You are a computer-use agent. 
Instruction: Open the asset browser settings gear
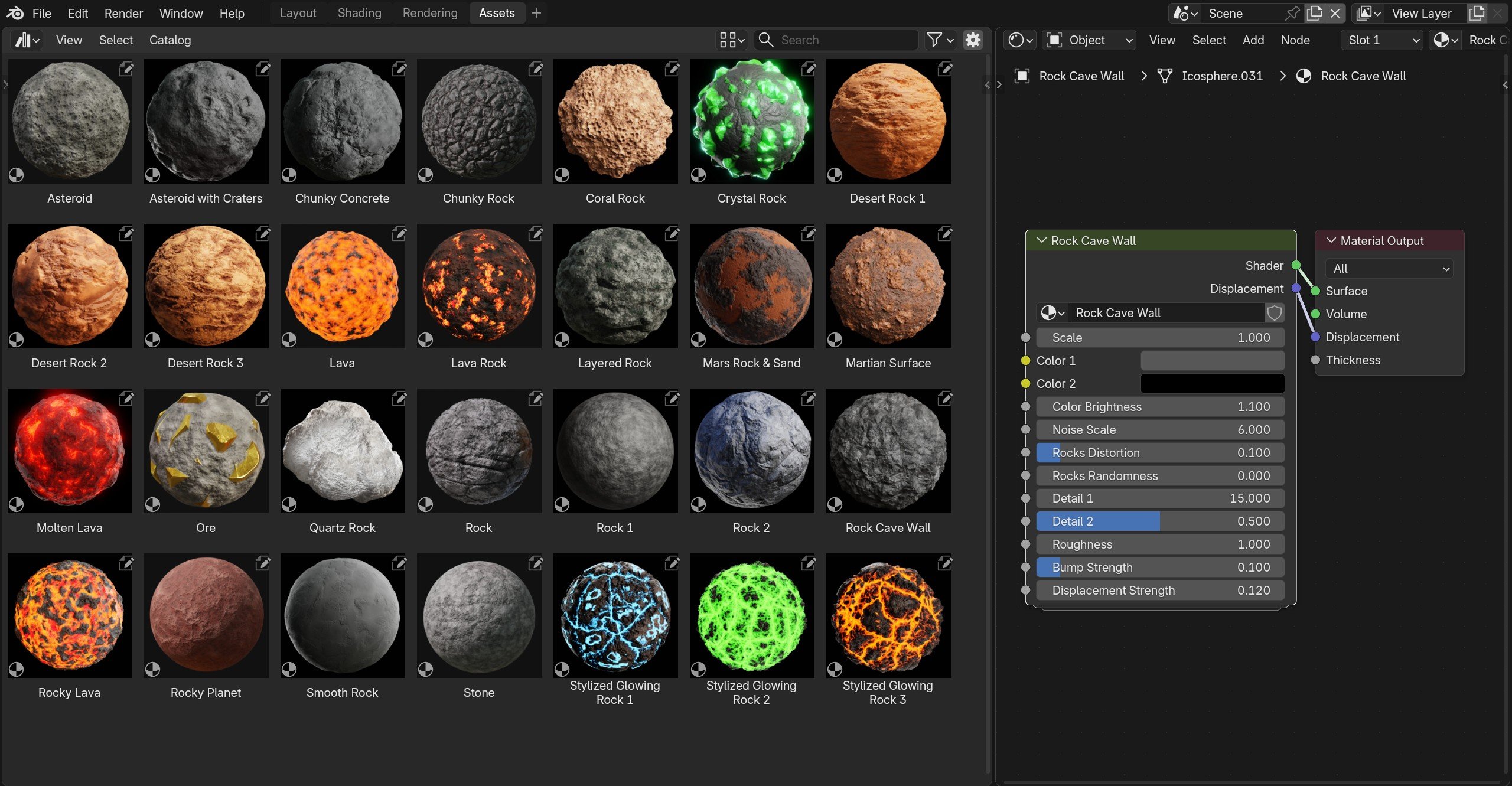972,40
